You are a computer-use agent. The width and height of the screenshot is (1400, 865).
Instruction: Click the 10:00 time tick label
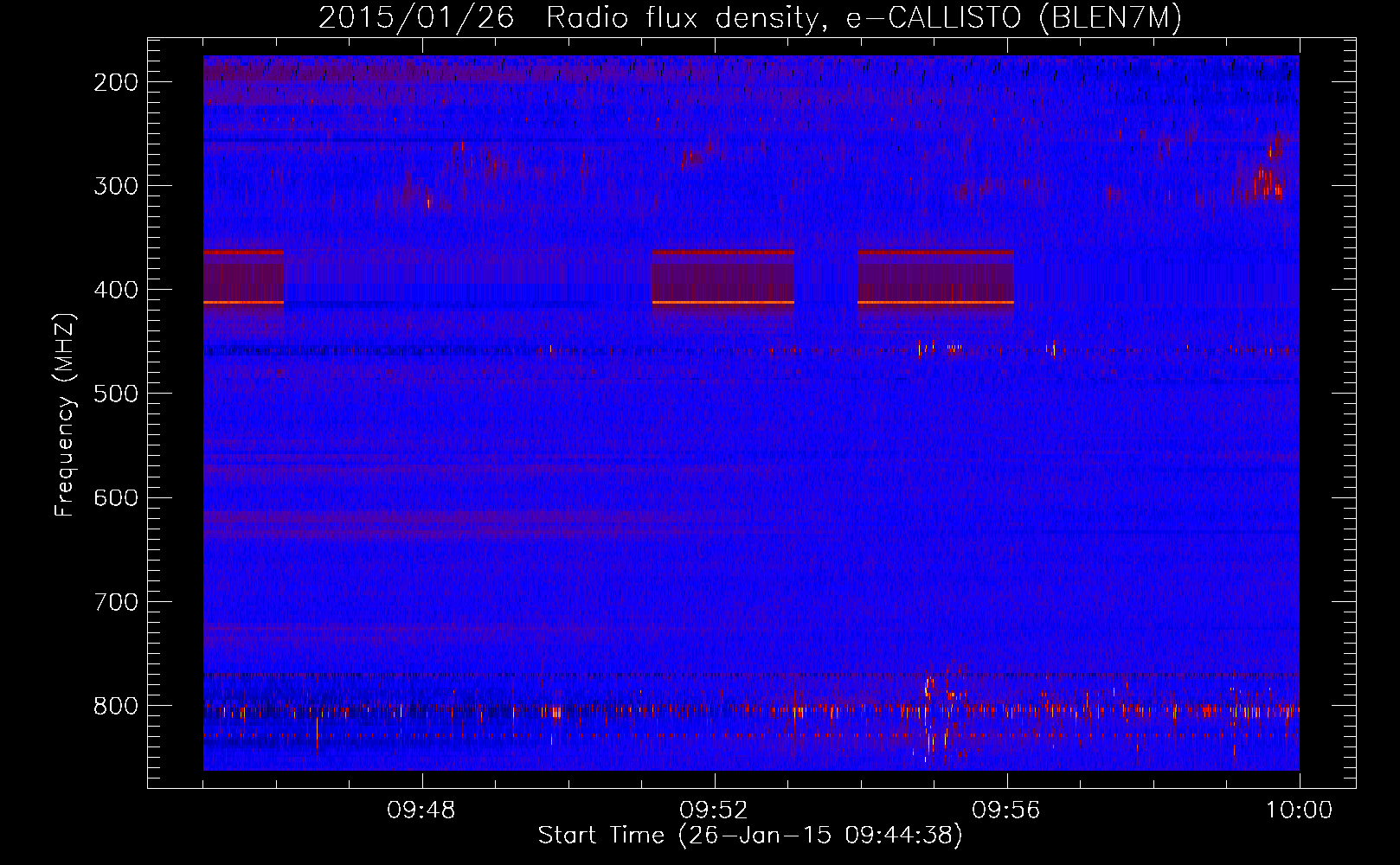1299,811
